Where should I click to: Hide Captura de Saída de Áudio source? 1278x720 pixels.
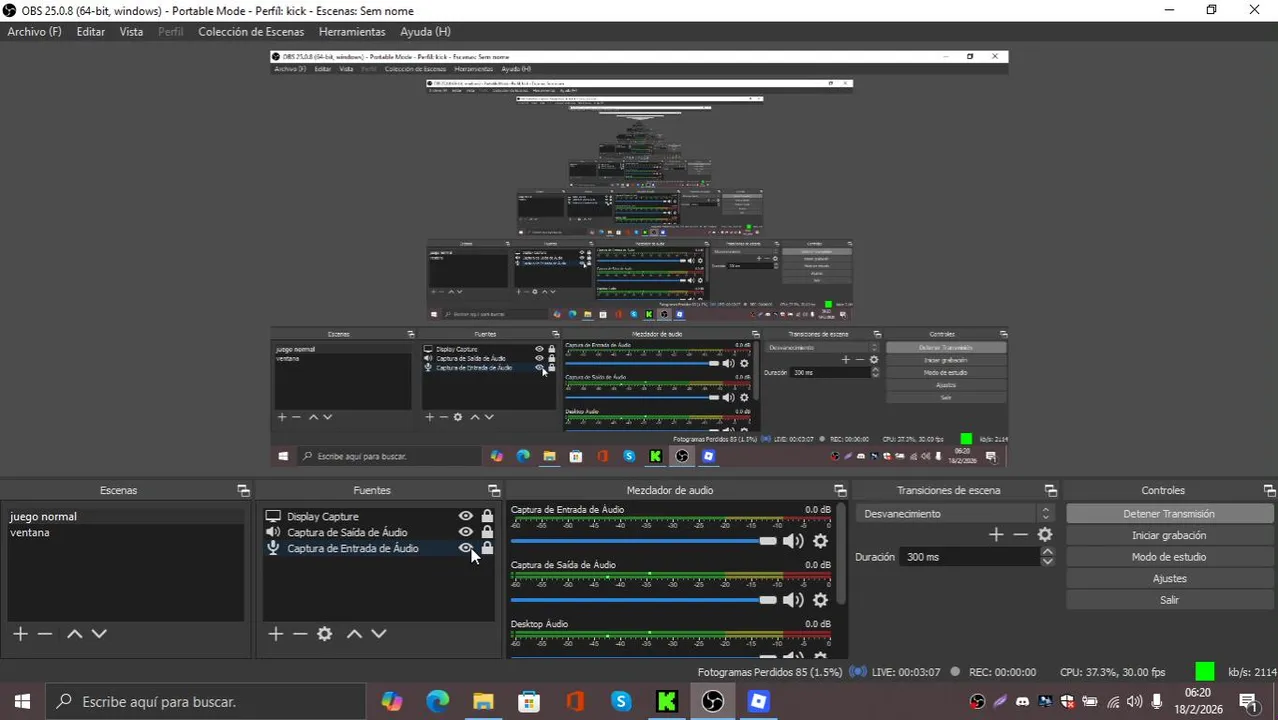click(x=466, y=533)
